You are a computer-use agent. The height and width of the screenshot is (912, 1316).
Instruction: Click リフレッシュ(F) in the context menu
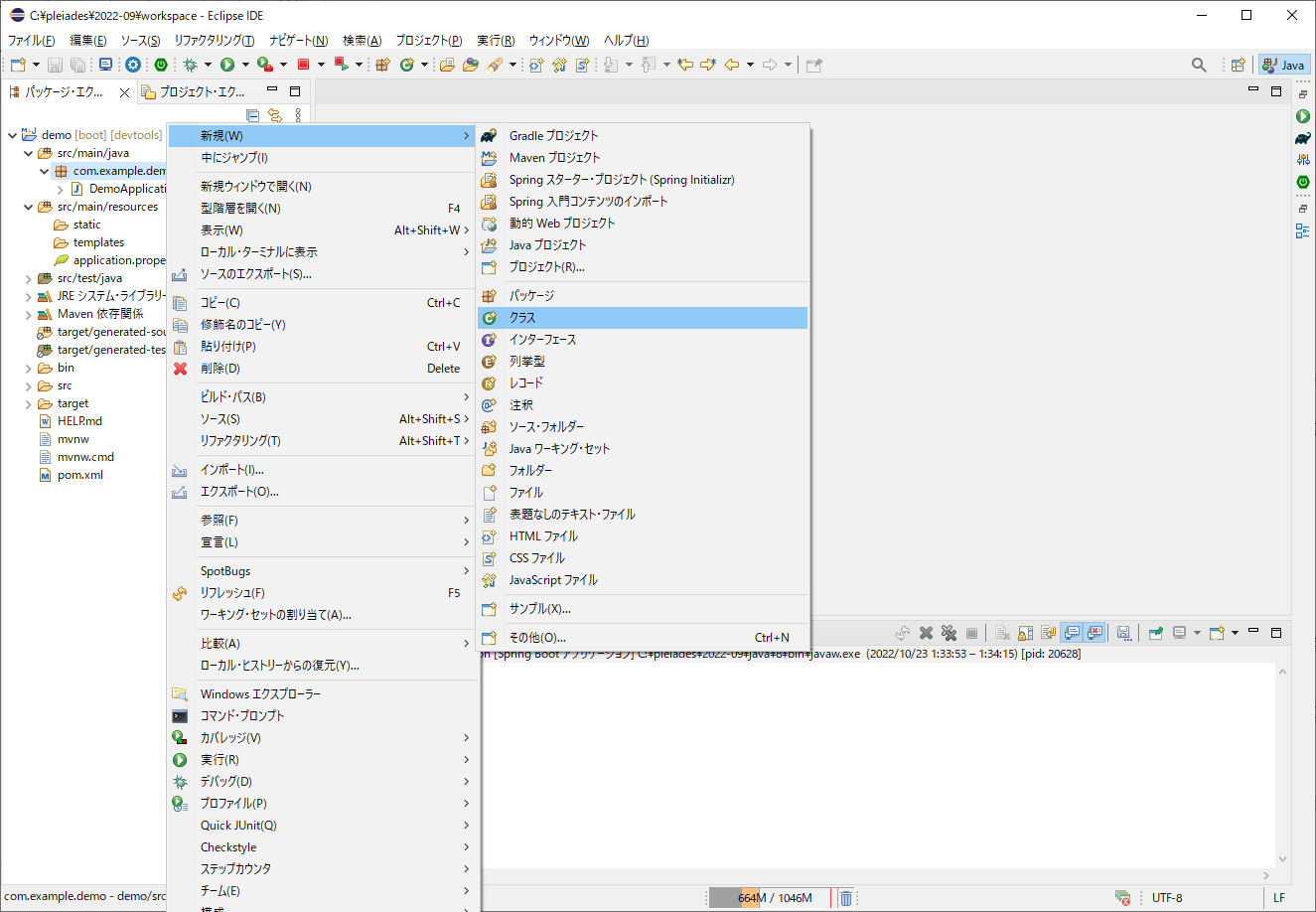pyautogui.click(x=323, y=593)
